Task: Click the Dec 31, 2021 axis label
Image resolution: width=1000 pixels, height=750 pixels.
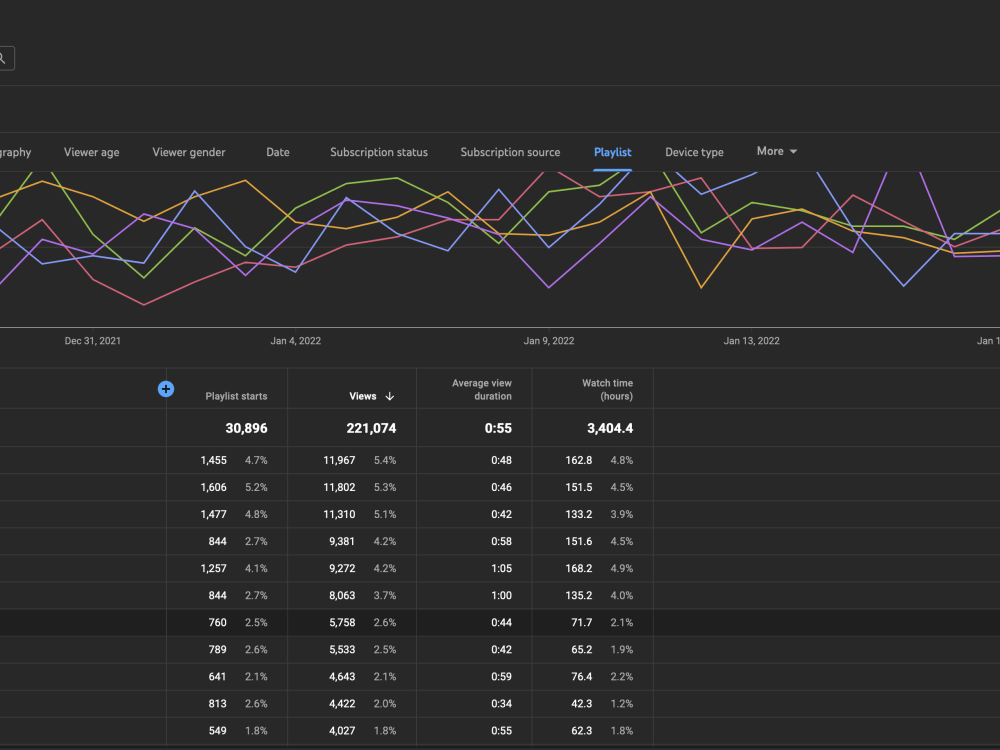Action: coord(92,341)
